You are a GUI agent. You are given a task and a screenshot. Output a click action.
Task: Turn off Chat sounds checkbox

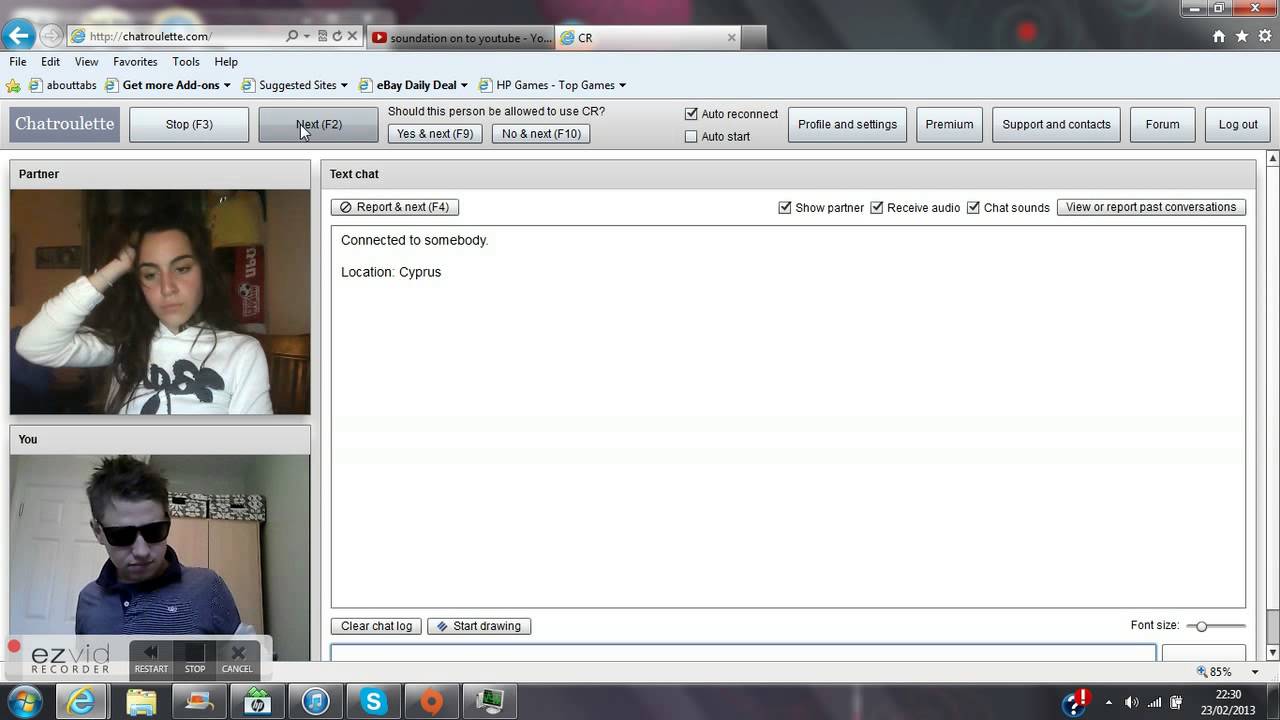point(973,208)
